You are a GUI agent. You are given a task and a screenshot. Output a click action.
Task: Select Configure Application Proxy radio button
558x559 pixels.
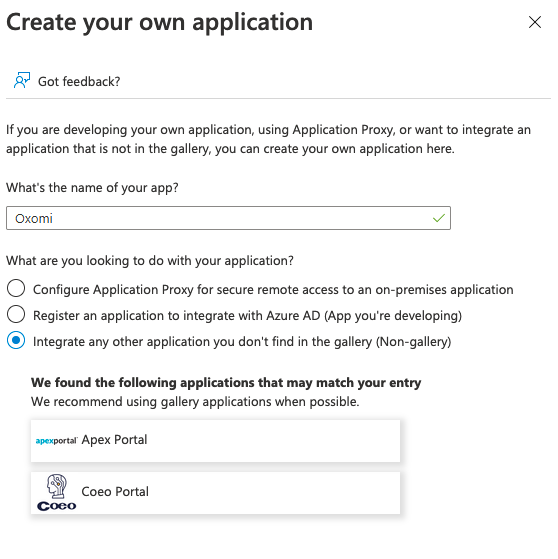coord(16,288)
